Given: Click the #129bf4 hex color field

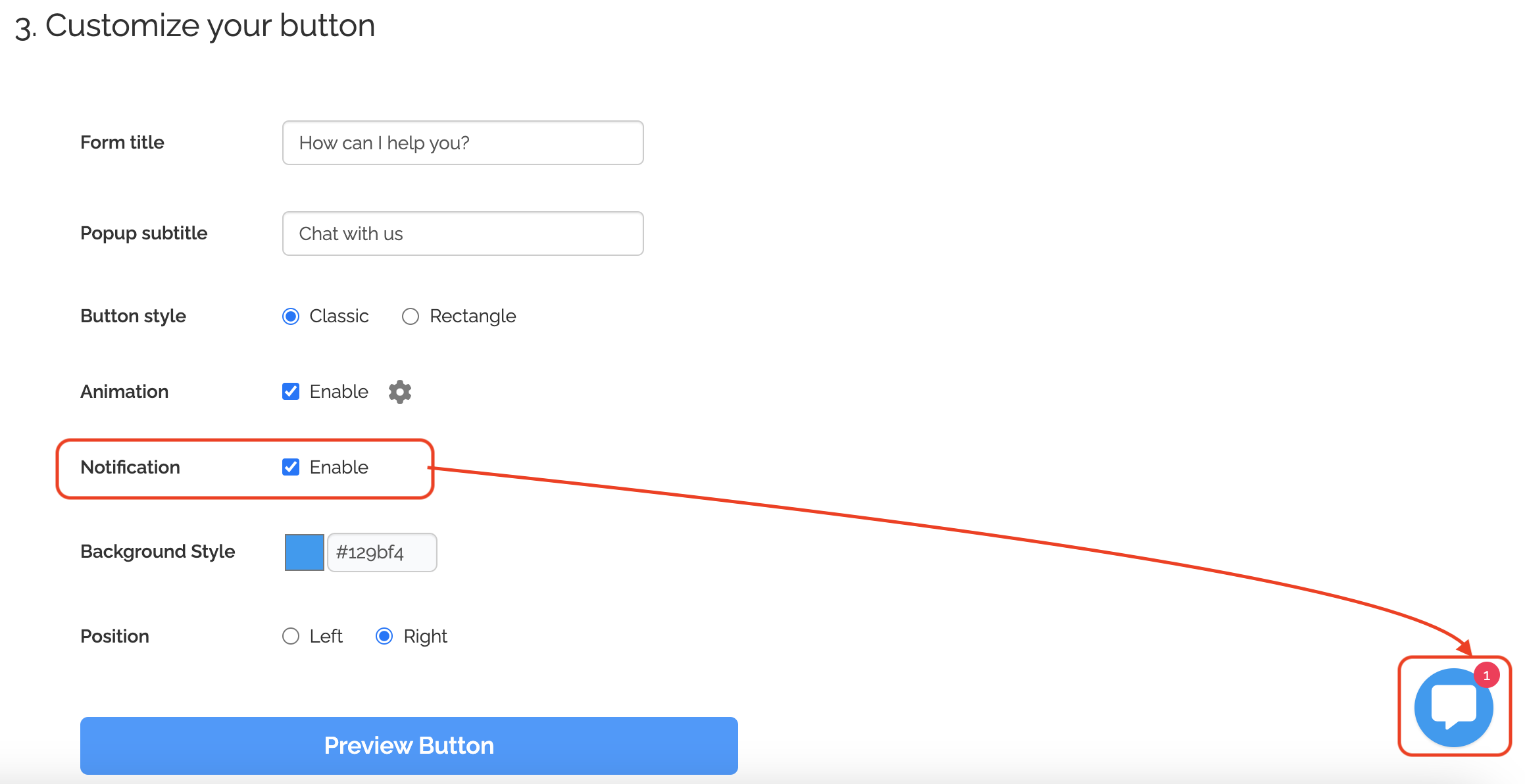Looking at the screenshot, I should point(382,552).
